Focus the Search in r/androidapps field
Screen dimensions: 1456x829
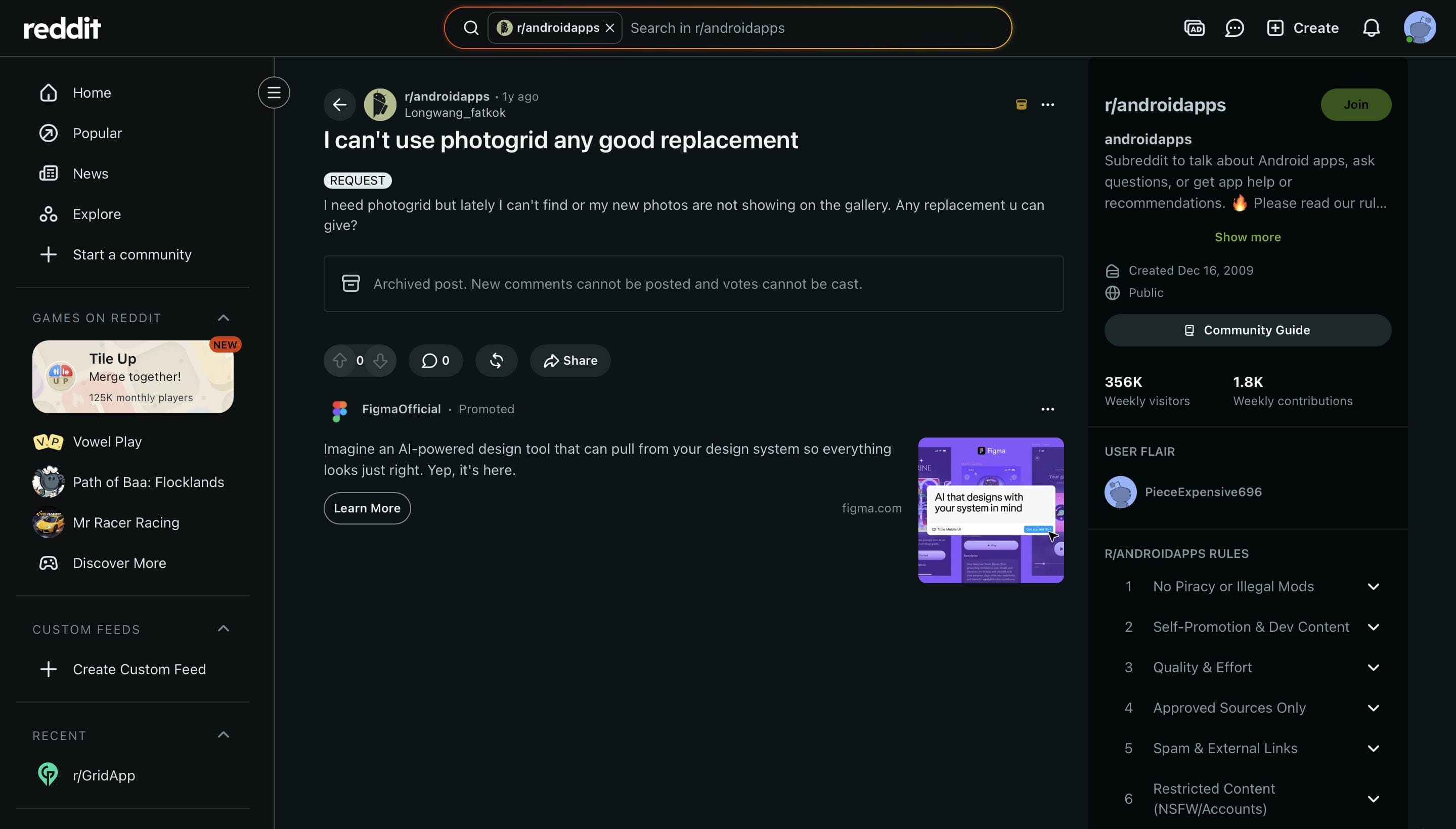pyautogui.click(x=814, y=28)
